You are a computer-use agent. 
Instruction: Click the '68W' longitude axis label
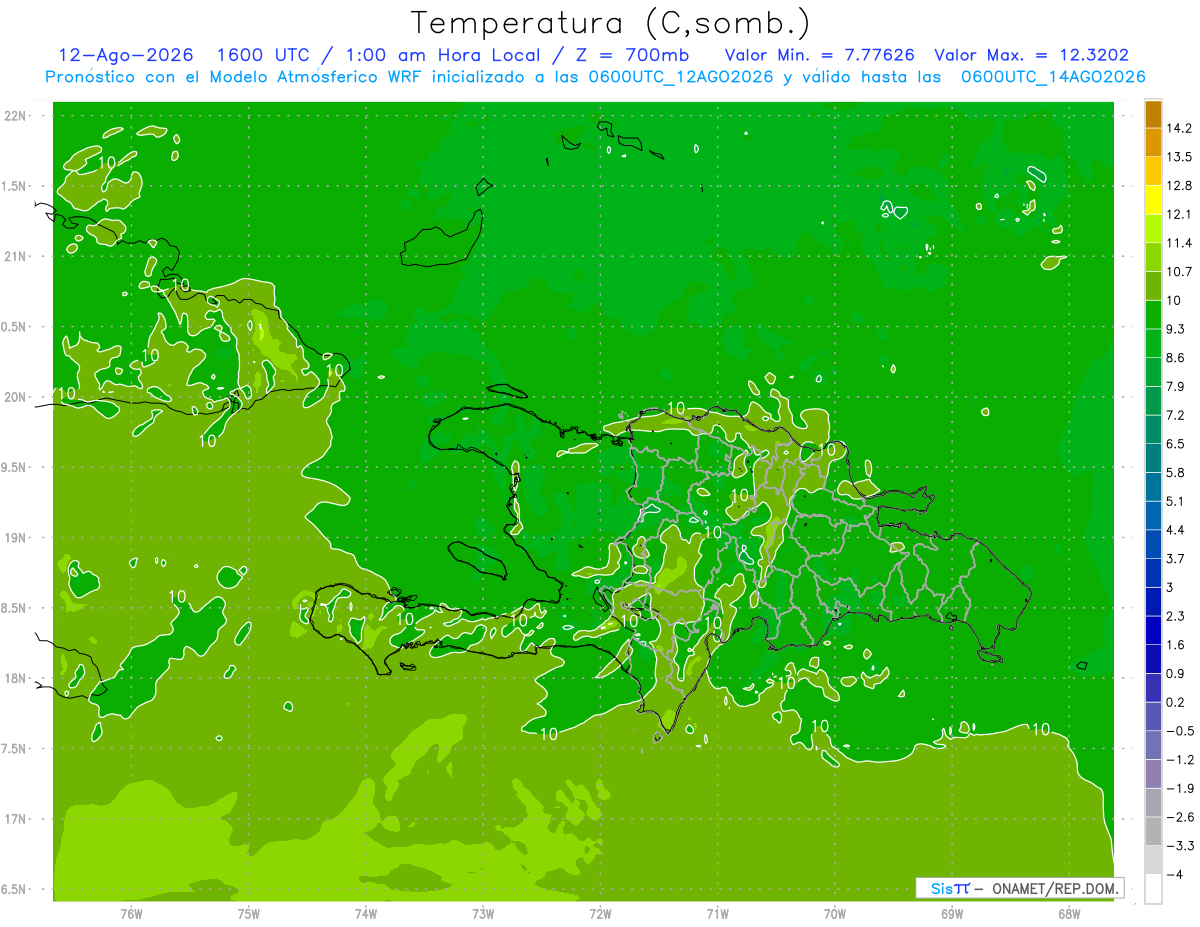(1068, 913)
